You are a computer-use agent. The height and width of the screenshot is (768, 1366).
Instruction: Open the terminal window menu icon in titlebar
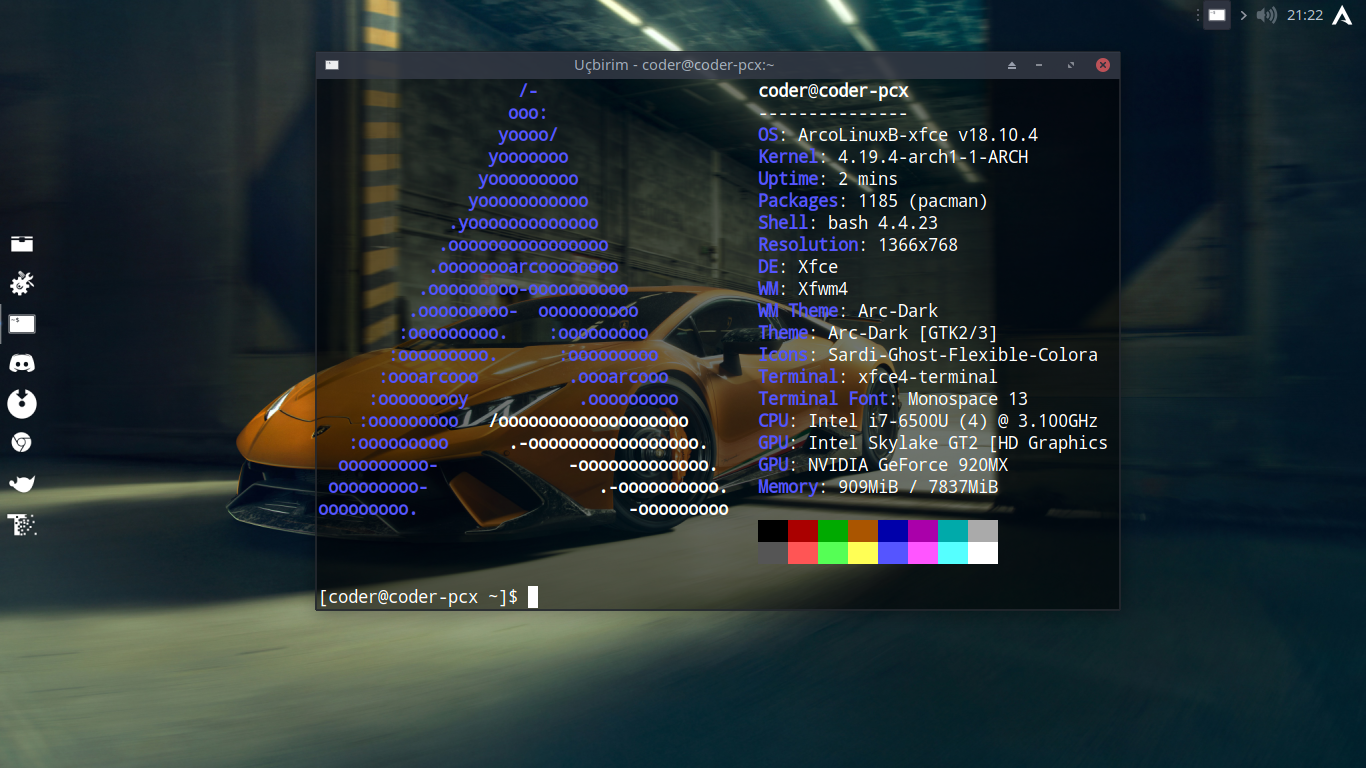point(332,65)
